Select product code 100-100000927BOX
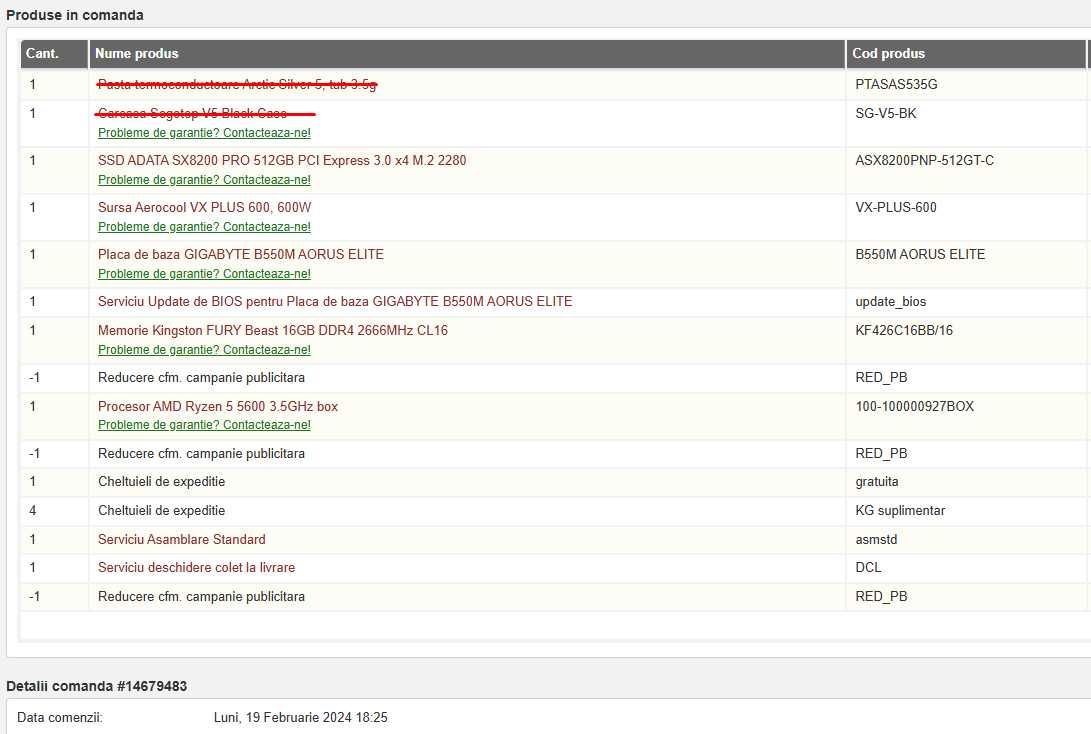Viewport: 1091px width, 734px height. 915,406
